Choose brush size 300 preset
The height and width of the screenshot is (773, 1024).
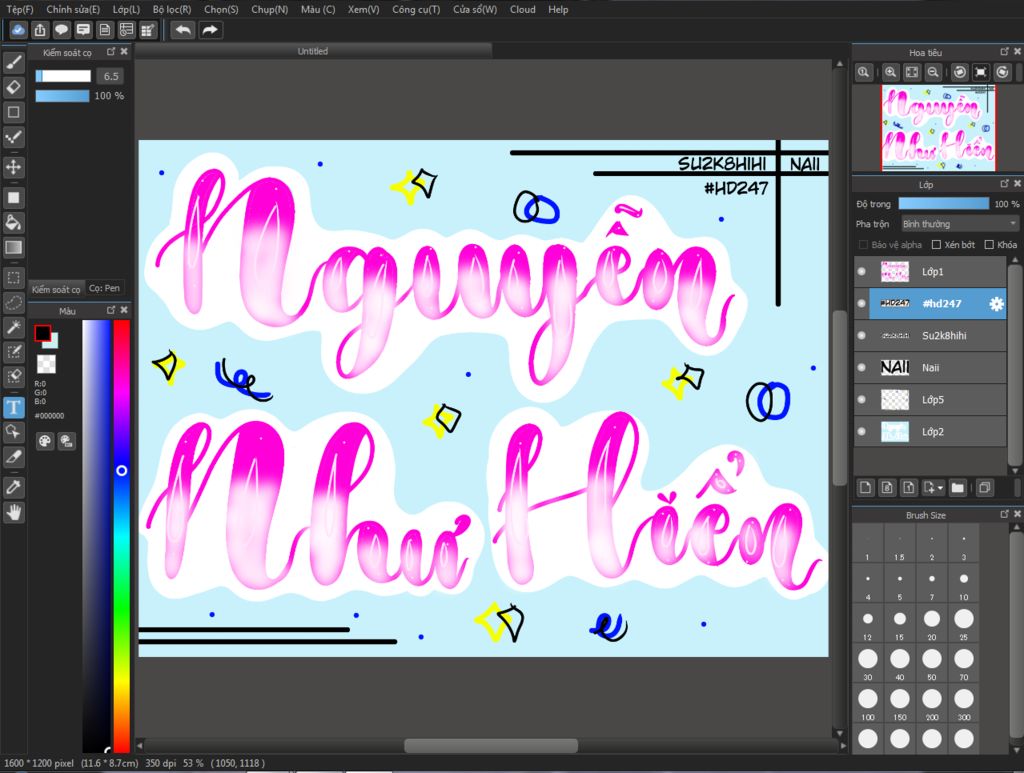(x=964, y=704)
